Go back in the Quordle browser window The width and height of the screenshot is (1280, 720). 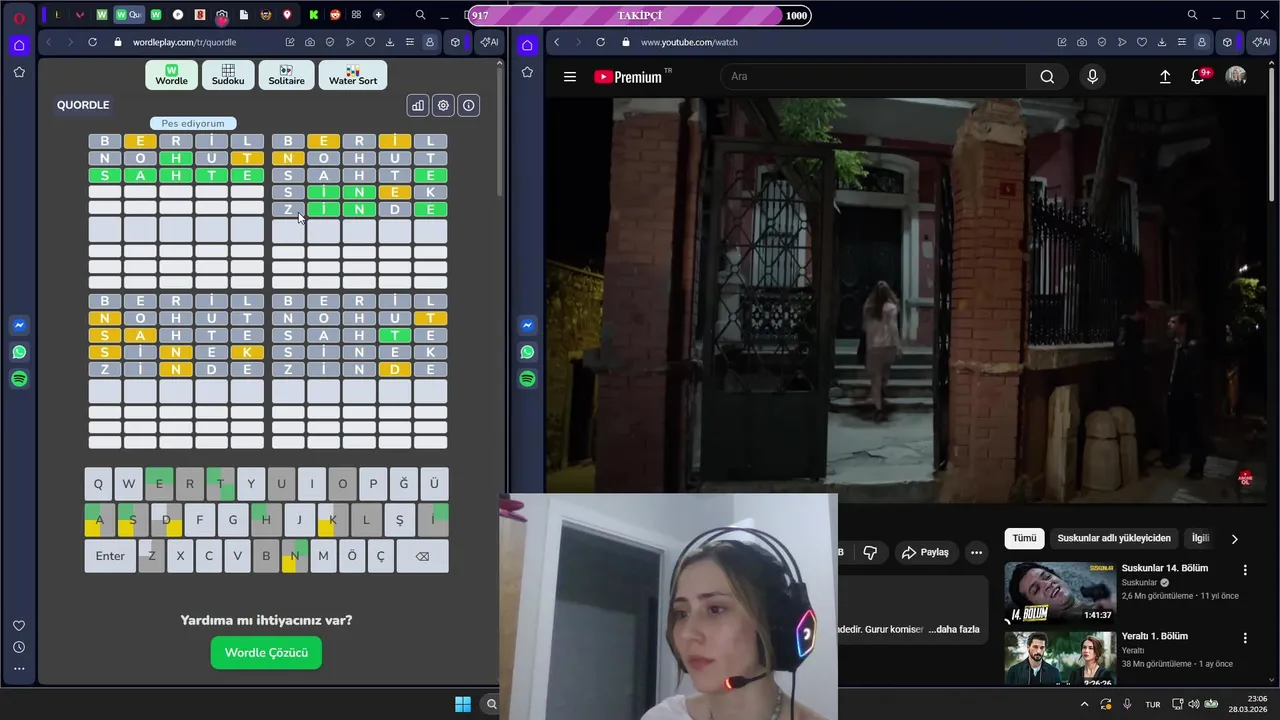(48, 42)
